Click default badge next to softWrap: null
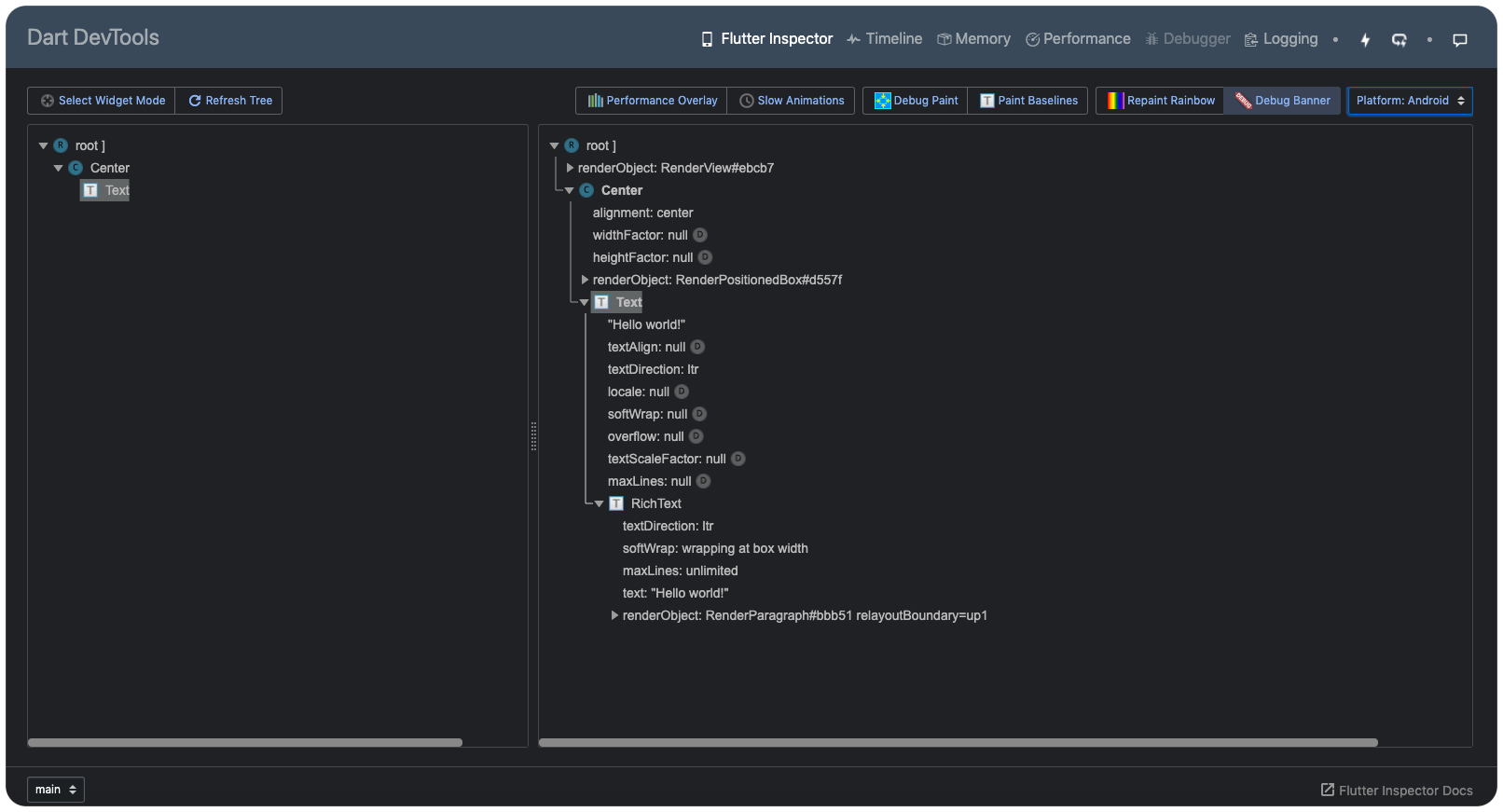 coord(699,414)
